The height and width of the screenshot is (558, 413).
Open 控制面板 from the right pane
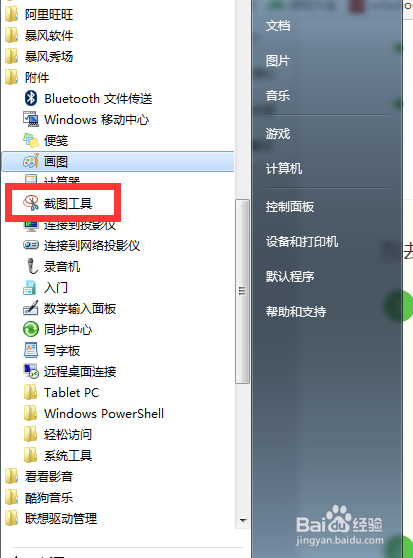click(290, 206)
